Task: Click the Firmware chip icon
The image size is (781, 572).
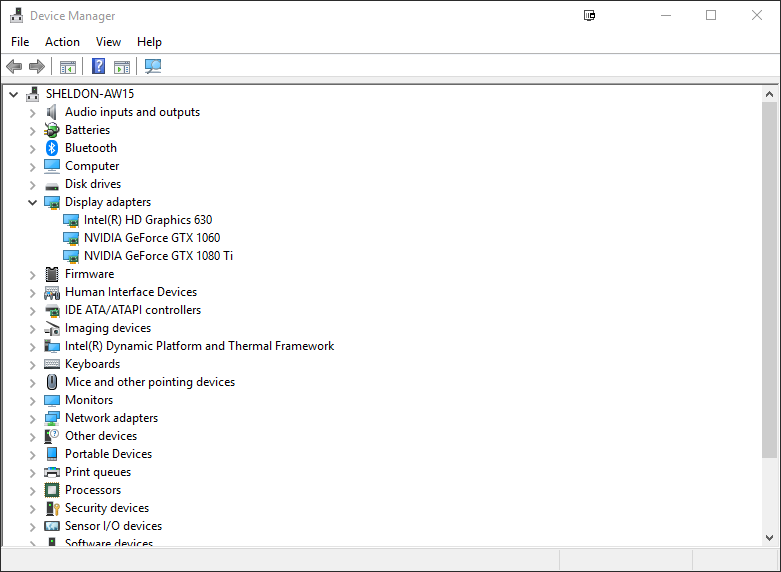Action: pos(52,274)
